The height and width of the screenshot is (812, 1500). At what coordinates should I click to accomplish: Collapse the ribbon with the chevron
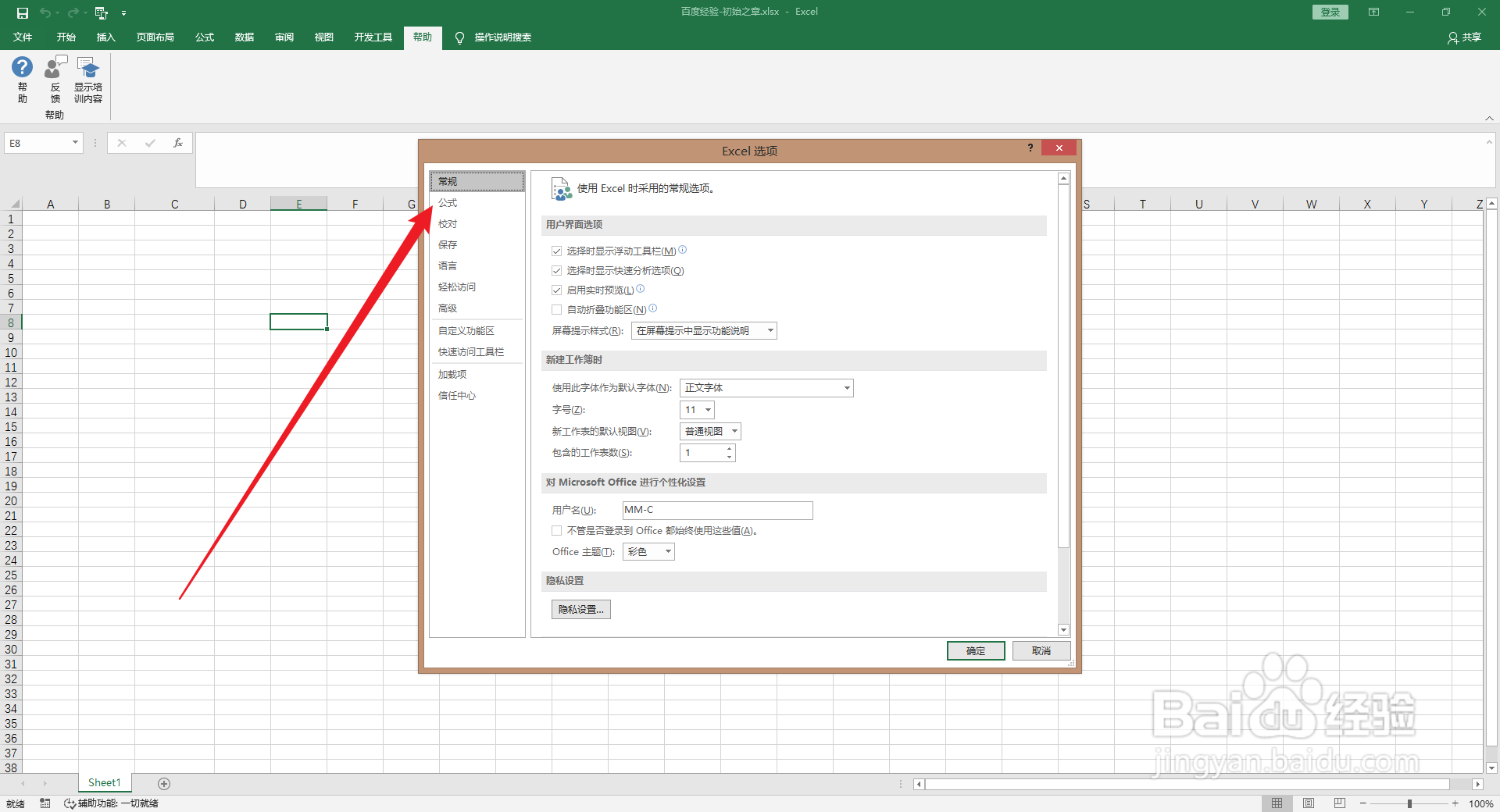1489,118
